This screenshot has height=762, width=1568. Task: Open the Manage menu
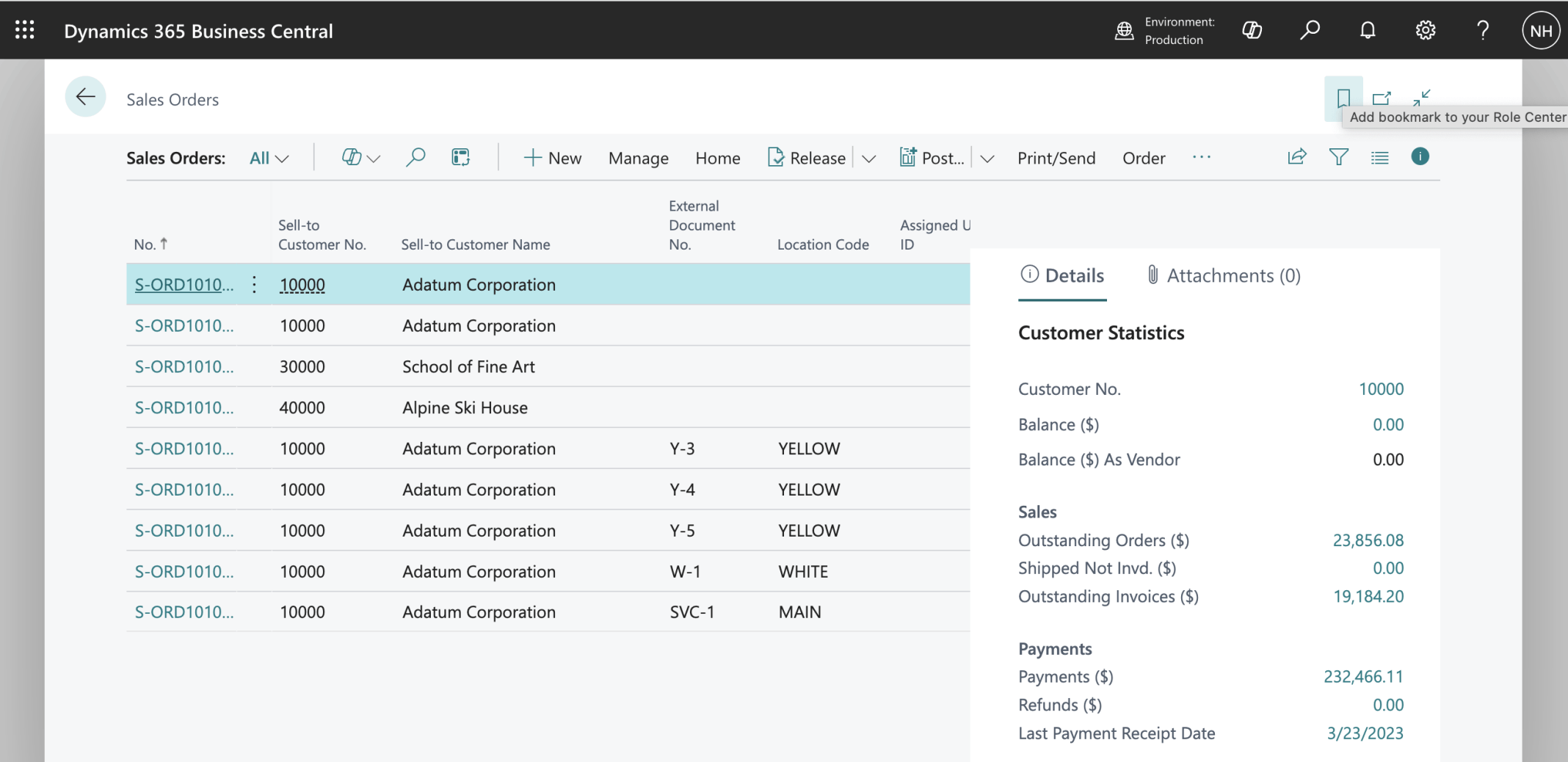pyautogui.click(x=638, y=158)
